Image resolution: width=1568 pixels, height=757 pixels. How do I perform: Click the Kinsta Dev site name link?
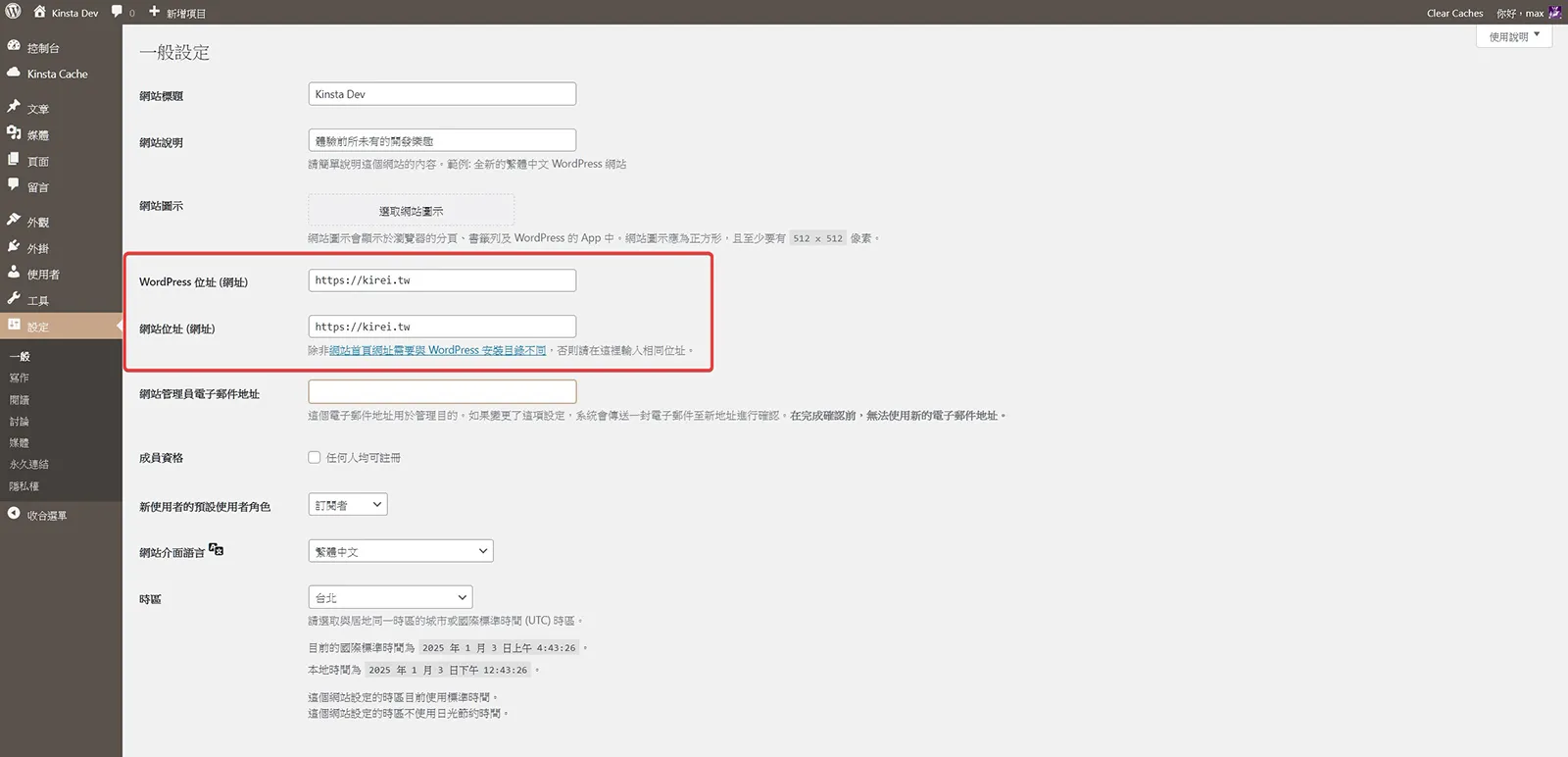[x=74, y=13]
